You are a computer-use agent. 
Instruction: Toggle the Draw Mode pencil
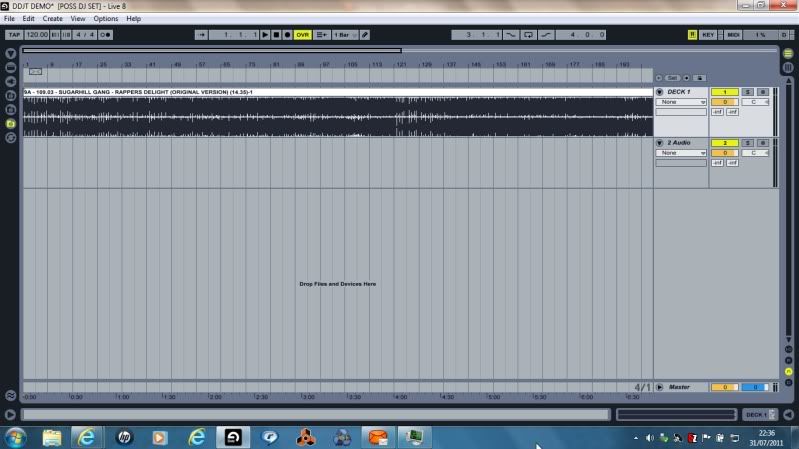click(365, 35)
